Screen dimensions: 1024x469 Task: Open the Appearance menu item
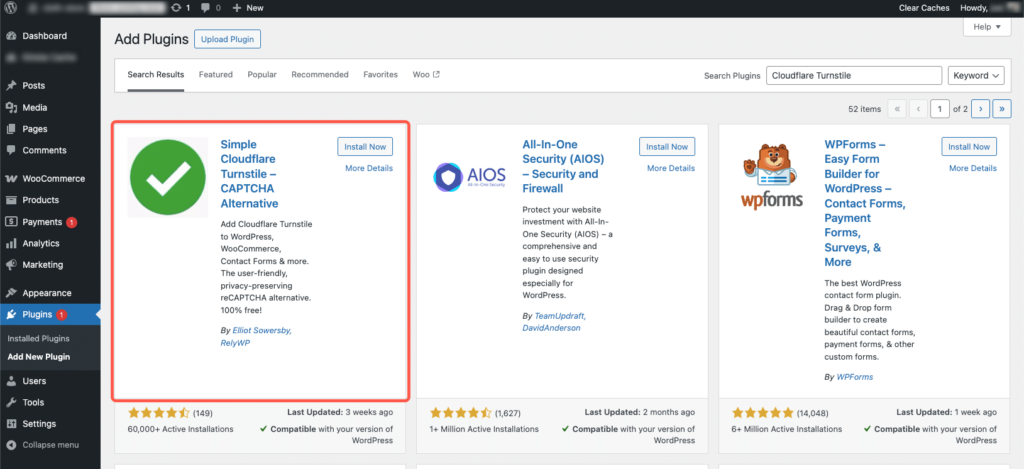click(x=47, y=293)
